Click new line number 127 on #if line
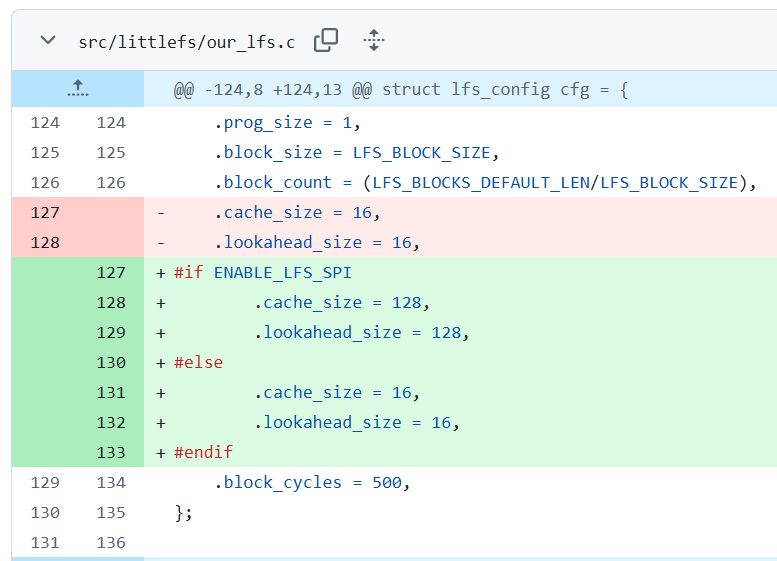The width and height of the screenshot is (777, 561). point(111,273)
